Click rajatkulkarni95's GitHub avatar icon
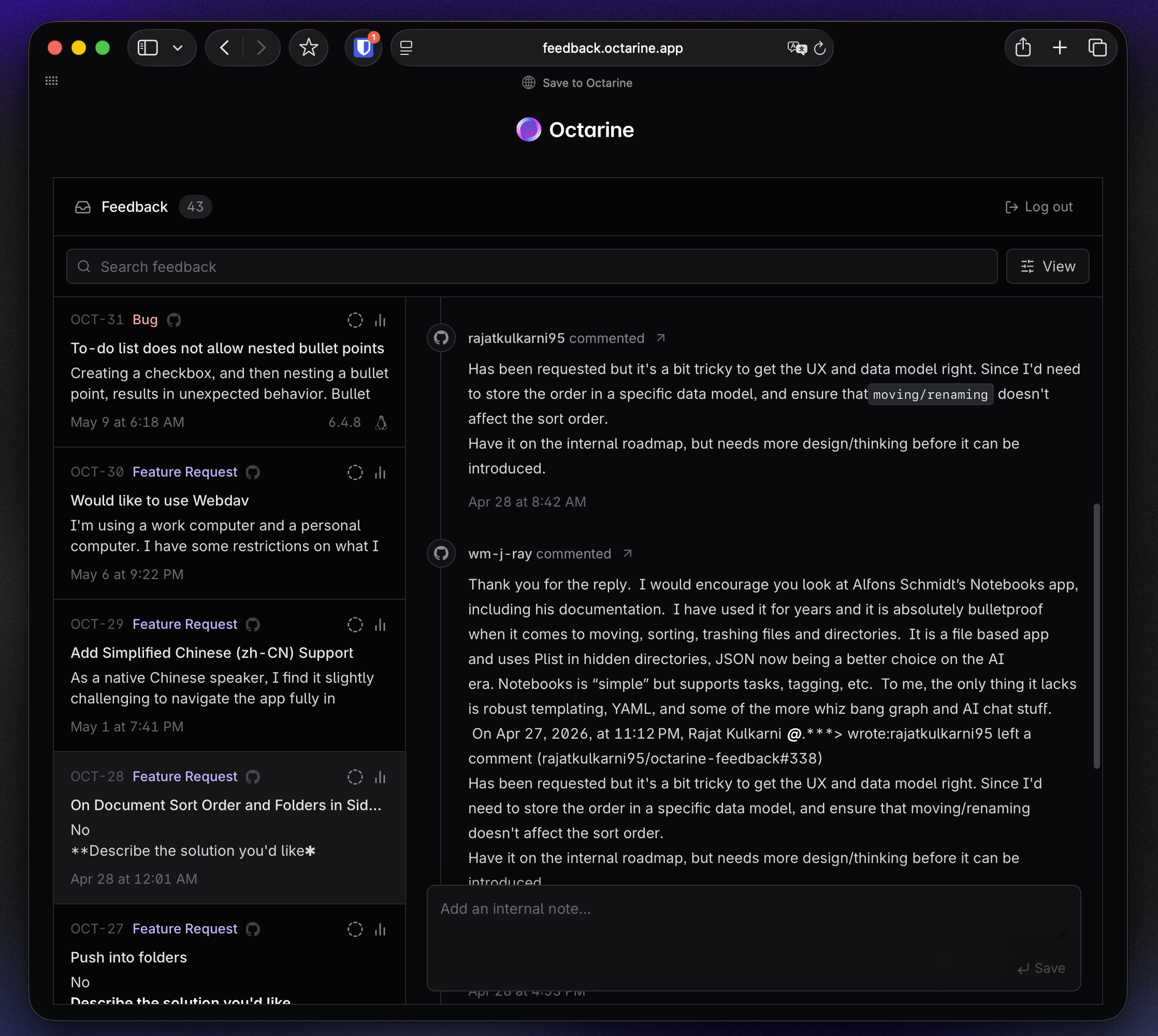The width and height of the screenshot is (1158, 1036). [x=441, y=338]
